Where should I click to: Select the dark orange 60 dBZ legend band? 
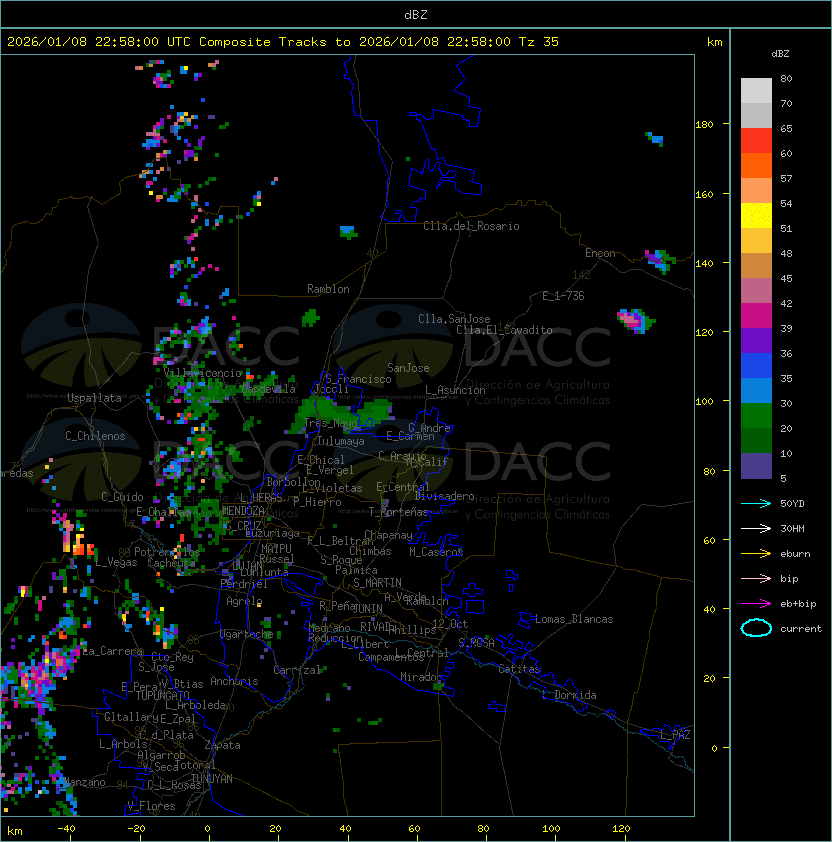point(756,165)
